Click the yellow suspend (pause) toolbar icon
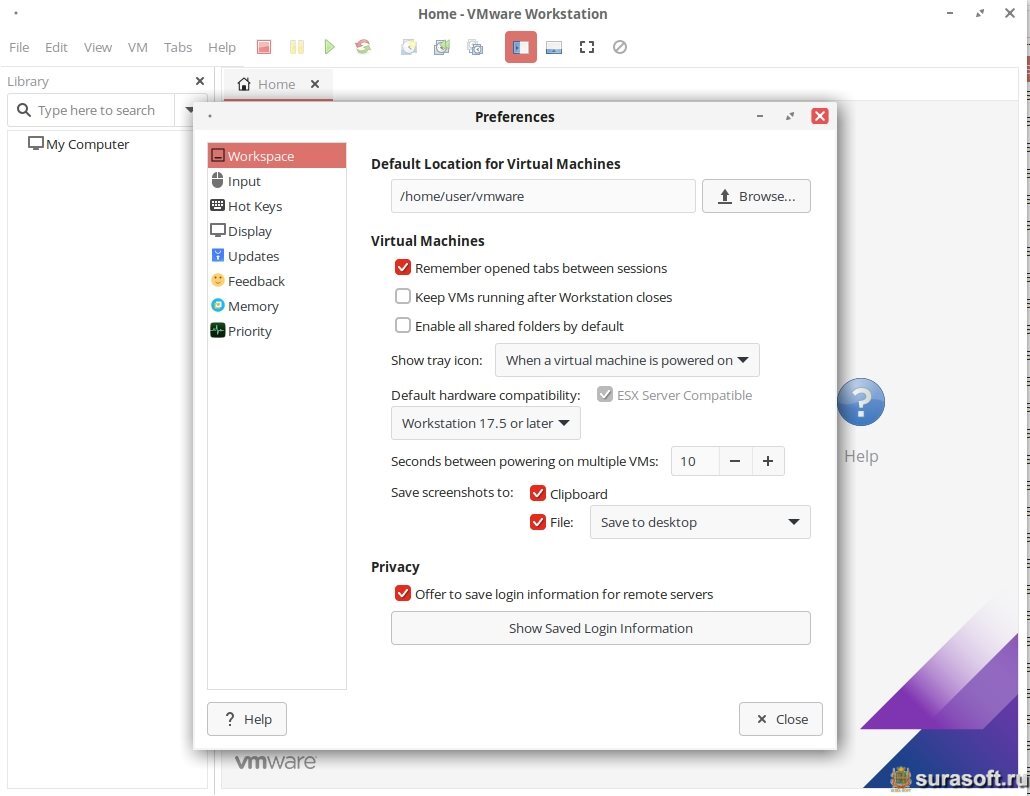This screenshot has height=796, width=1030. 297,47
